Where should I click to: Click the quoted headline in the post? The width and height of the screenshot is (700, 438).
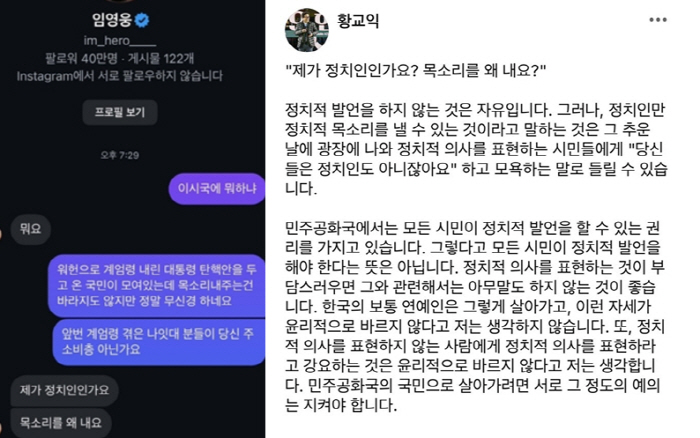pos(416,70)
